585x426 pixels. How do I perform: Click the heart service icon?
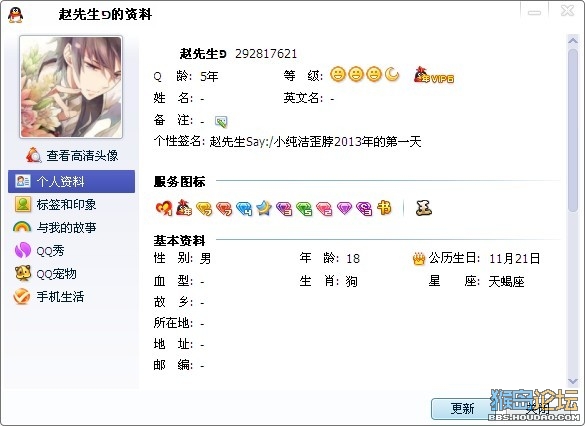[x=164, y=208]
